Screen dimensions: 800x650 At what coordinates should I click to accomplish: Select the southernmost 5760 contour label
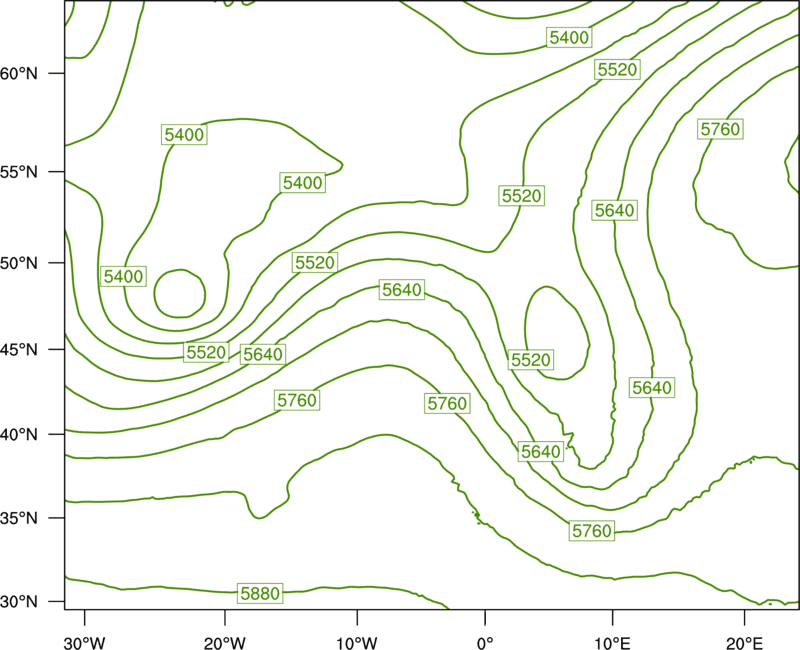click(x=592, y=531)
